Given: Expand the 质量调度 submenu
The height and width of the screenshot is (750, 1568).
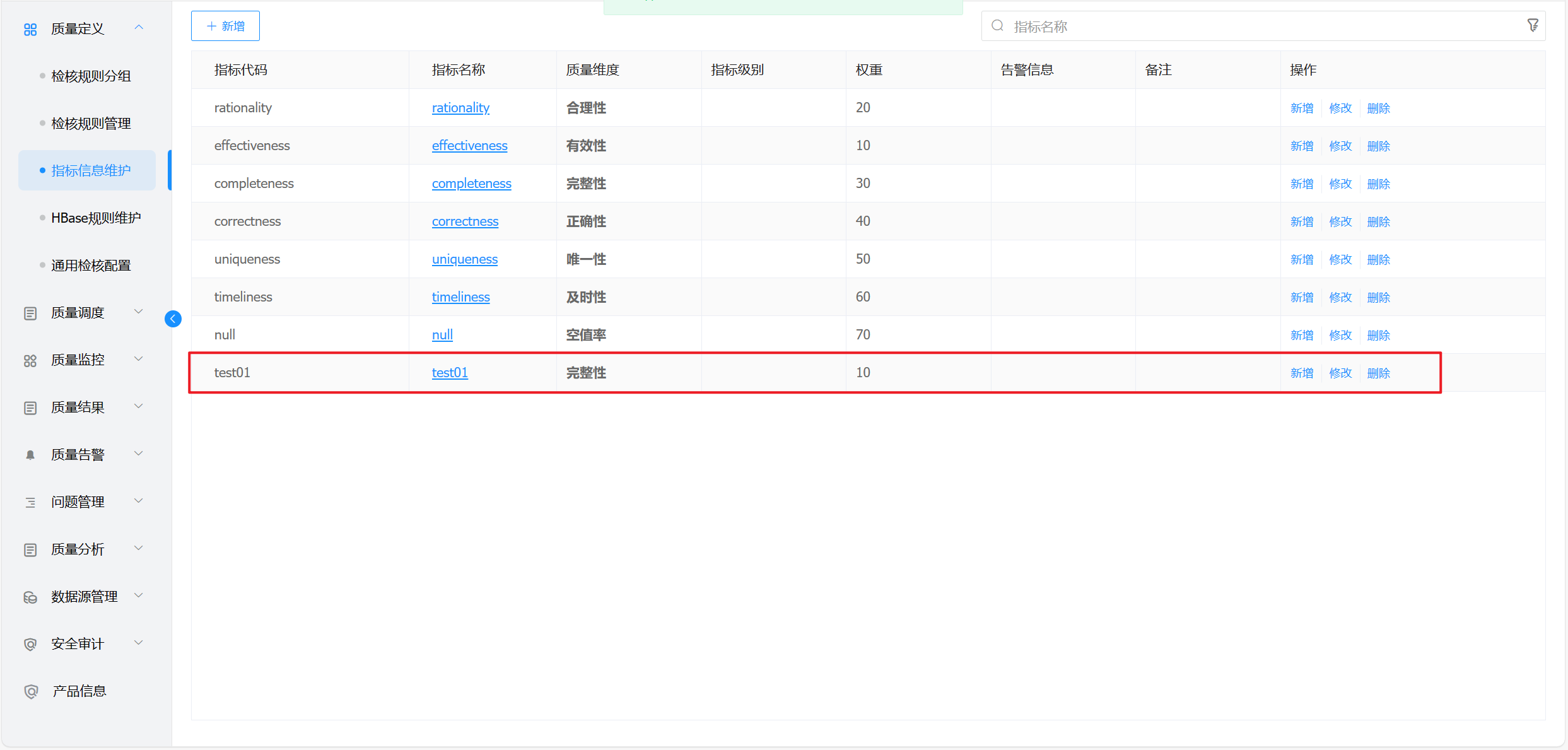Looking at the screenshot, I should [x=139, y=312].
